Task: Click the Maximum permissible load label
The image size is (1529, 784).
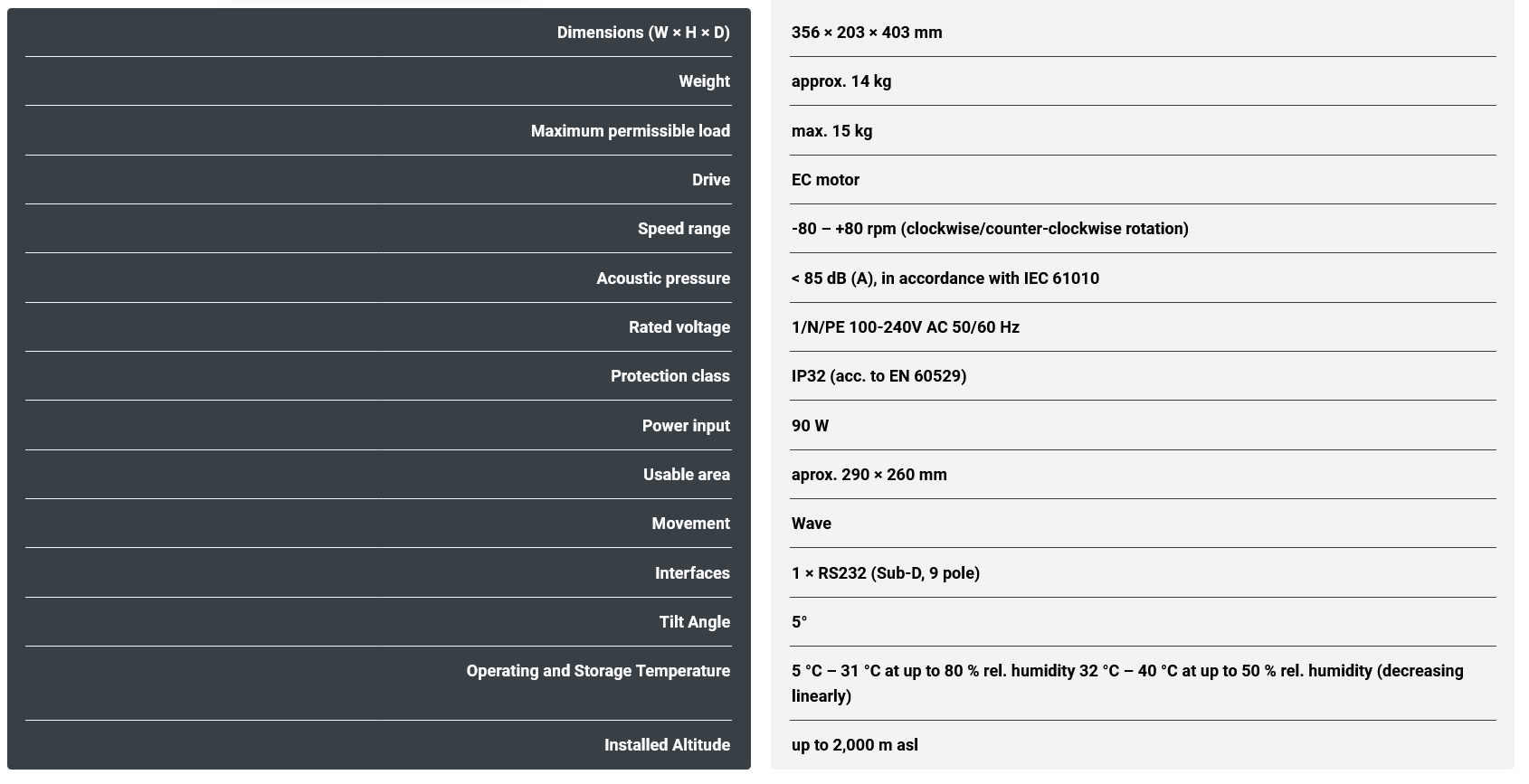Action: click(x=630, y=131)
